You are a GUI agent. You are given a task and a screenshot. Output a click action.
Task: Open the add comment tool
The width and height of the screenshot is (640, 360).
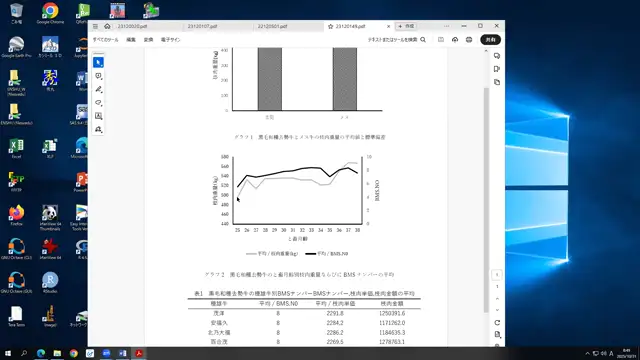(x=98, y=76)
